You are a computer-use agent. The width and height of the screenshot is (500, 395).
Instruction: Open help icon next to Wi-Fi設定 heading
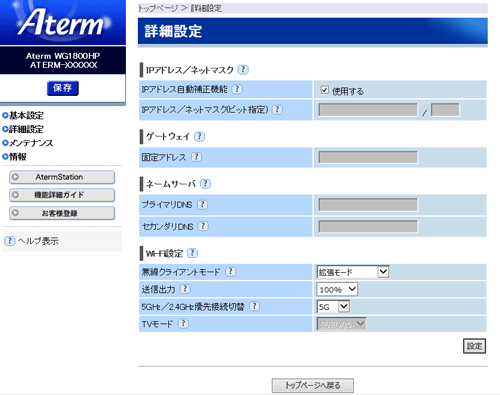[192, 253]
